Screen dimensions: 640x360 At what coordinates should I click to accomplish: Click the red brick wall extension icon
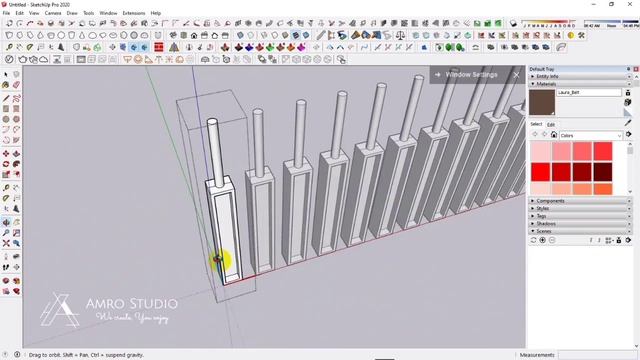pyautogui.click(x=159, y=47)
